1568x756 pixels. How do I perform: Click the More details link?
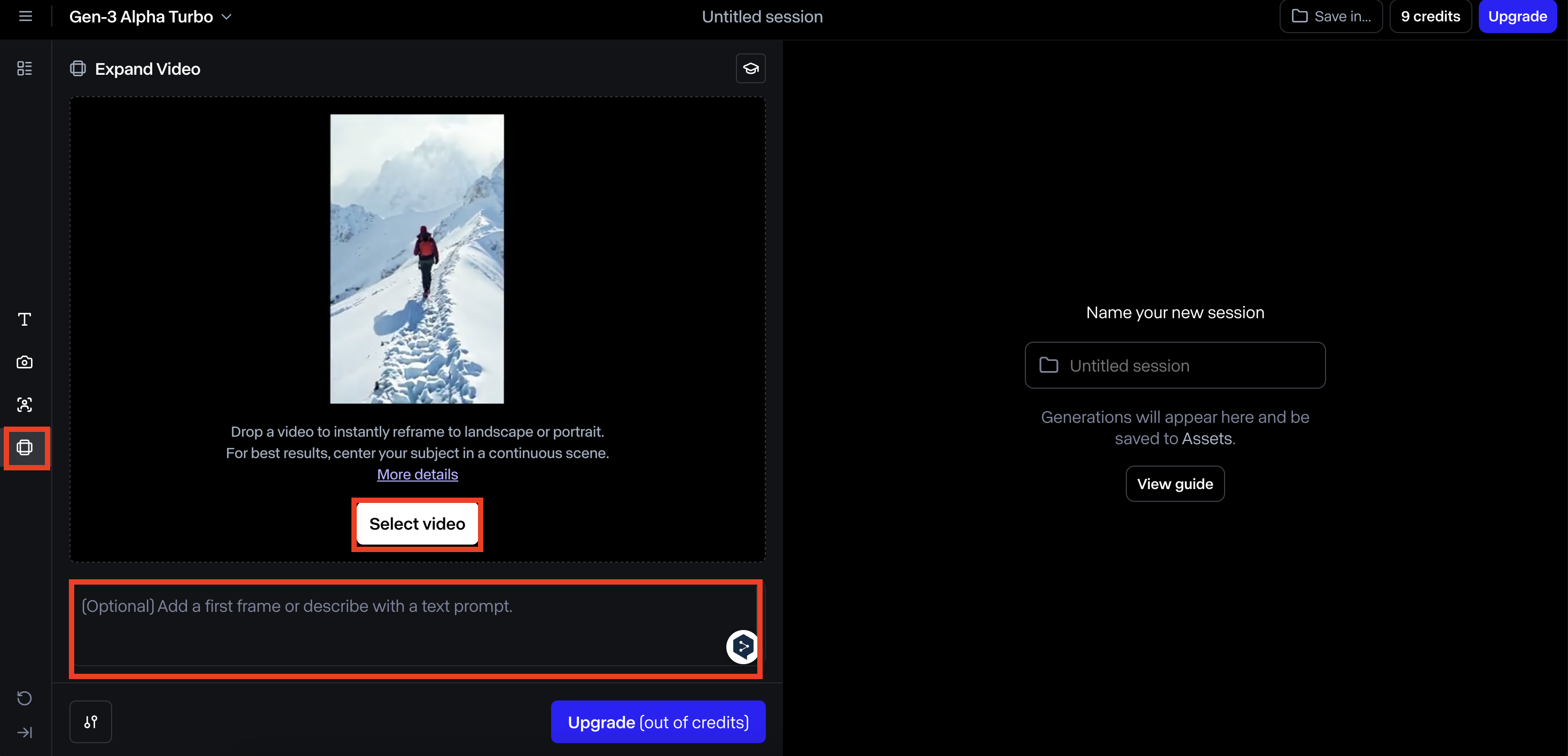tap(417, 473)
